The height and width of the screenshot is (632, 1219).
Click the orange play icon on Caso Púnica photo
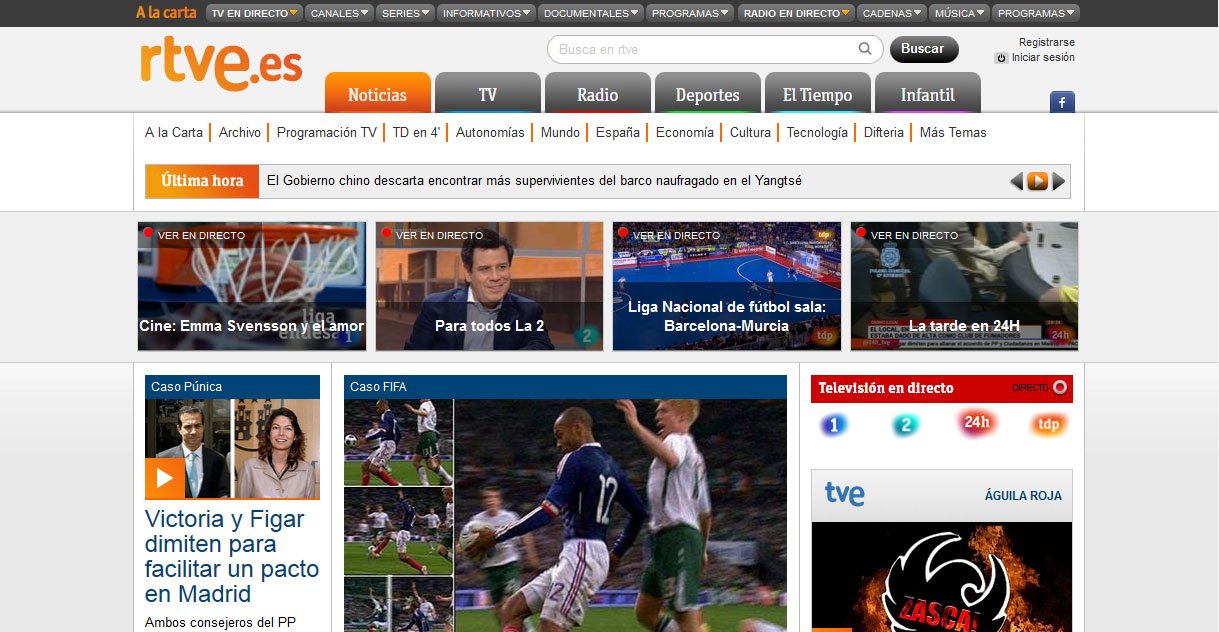(x=165, y=478)
